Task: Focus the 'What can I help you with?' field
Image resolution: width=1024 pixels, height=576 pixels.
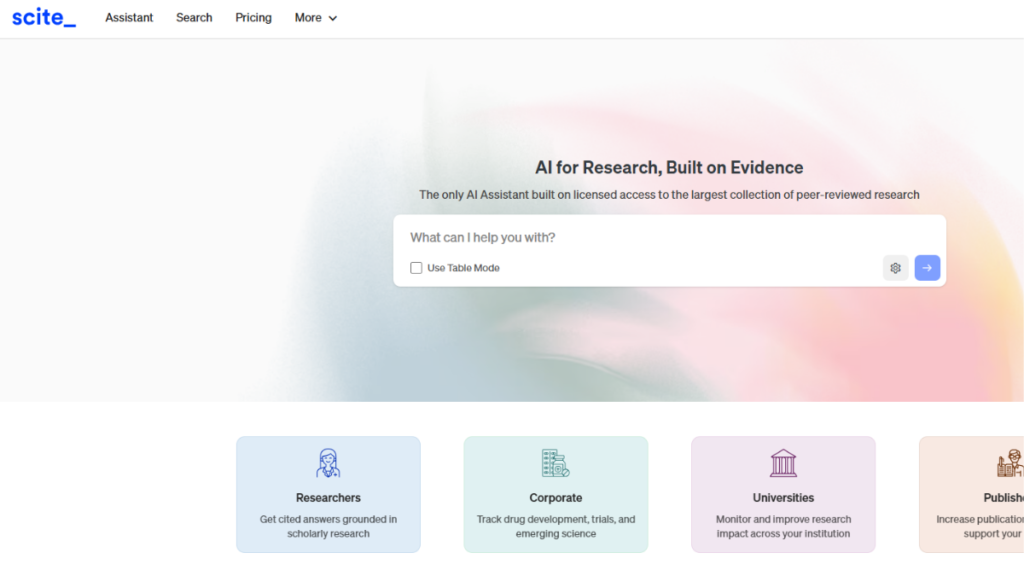Action: click(640, 238)
